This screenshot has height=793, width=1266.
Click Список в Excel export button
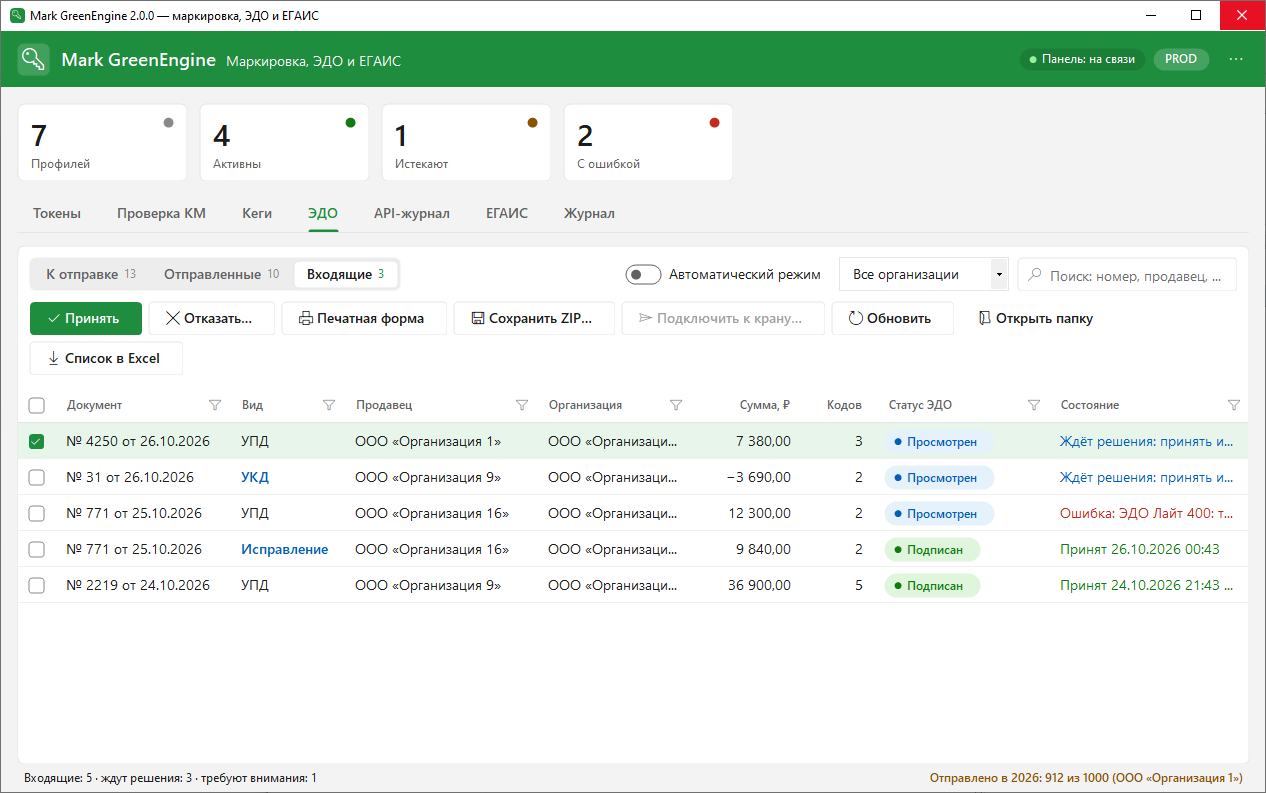tap(106, 358)
